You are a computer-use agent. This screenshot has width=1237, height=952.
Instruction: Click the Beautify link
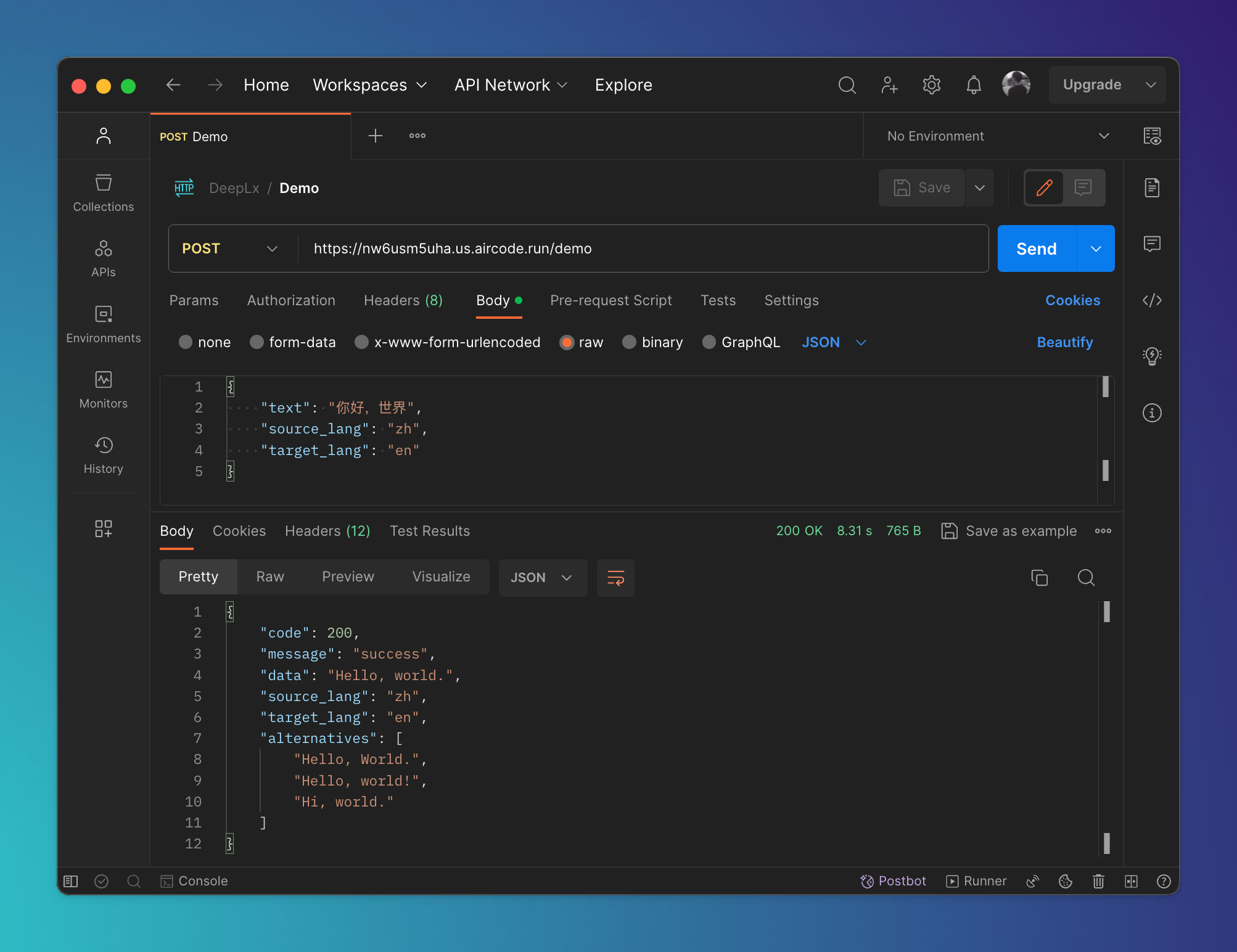pos(1064,342)
